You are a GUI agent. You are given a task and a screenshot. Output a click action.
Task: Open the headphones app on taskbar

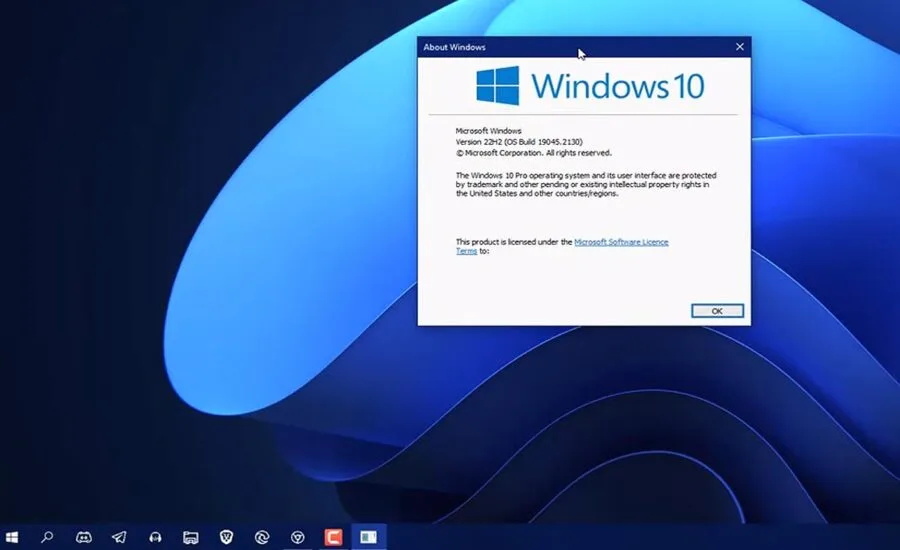pos(155,537)
